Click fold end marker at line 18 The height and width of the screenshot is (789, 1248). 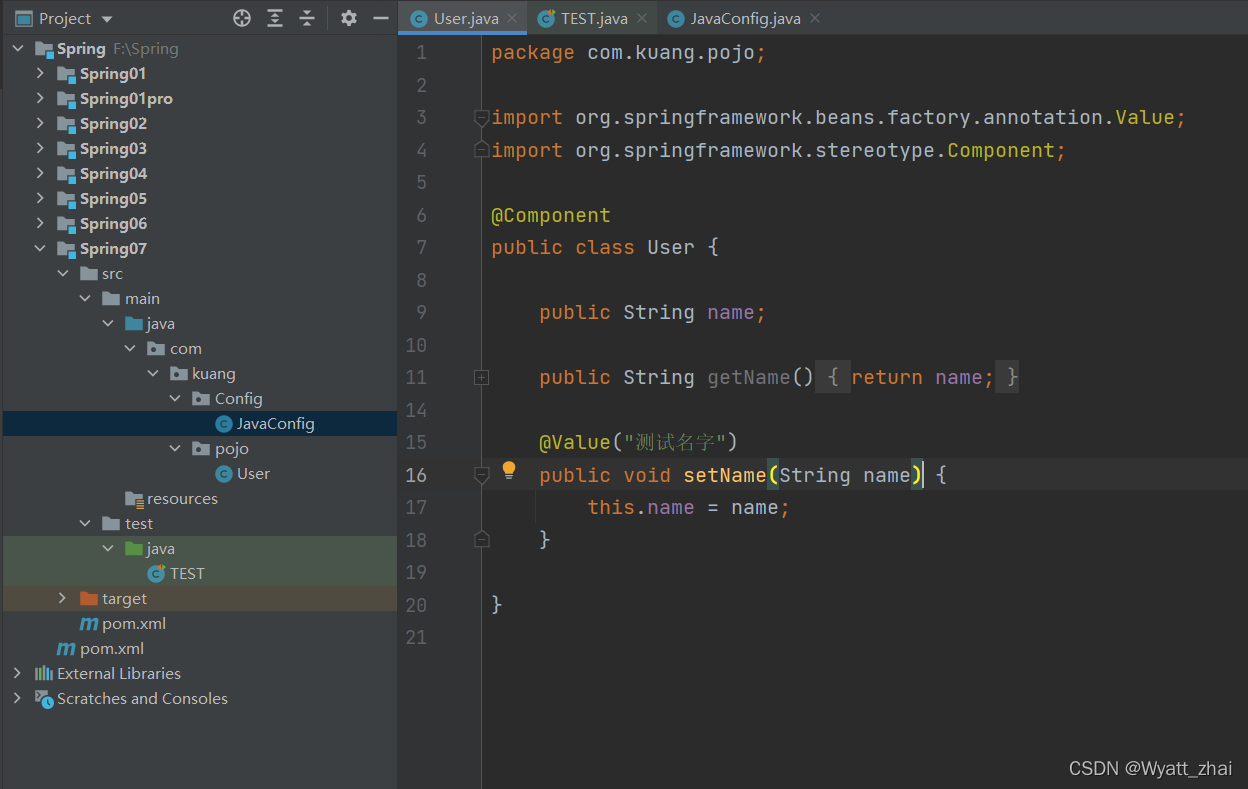coord(481,539)
